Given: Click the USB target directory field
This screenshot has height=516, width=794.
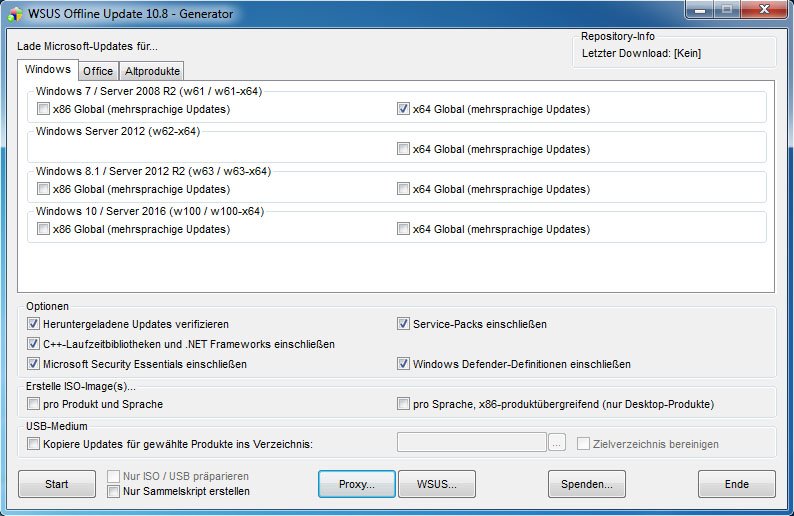Looking at the screenshot, I should [471, 442].
